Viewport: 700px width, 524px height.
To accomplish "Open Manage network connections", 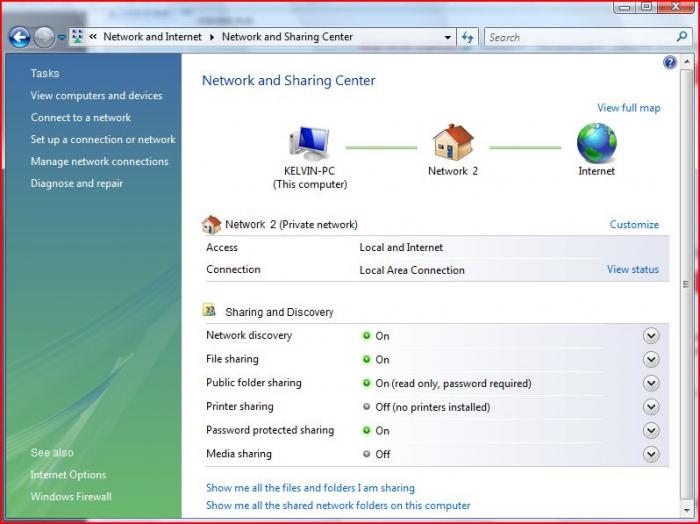I will pyautogui.click(x=100, y=161).
